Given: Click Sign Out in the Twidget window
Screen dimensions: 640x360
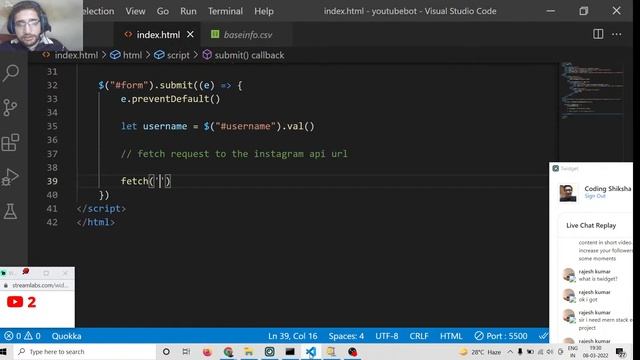Looking at the screenshot, I should pos(595,196).
